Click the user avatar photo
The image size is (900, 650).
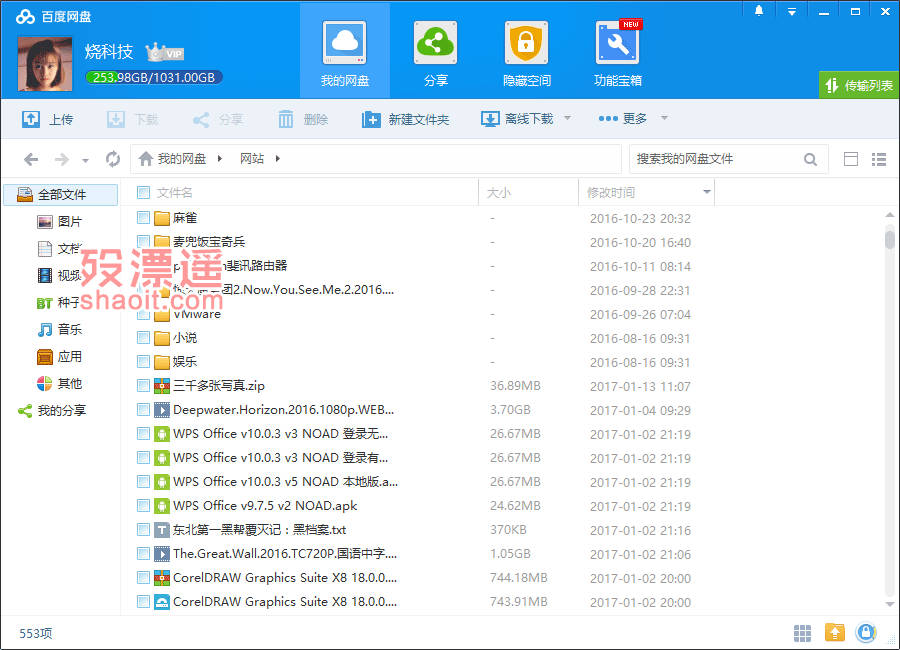click(x=45, y=64)
